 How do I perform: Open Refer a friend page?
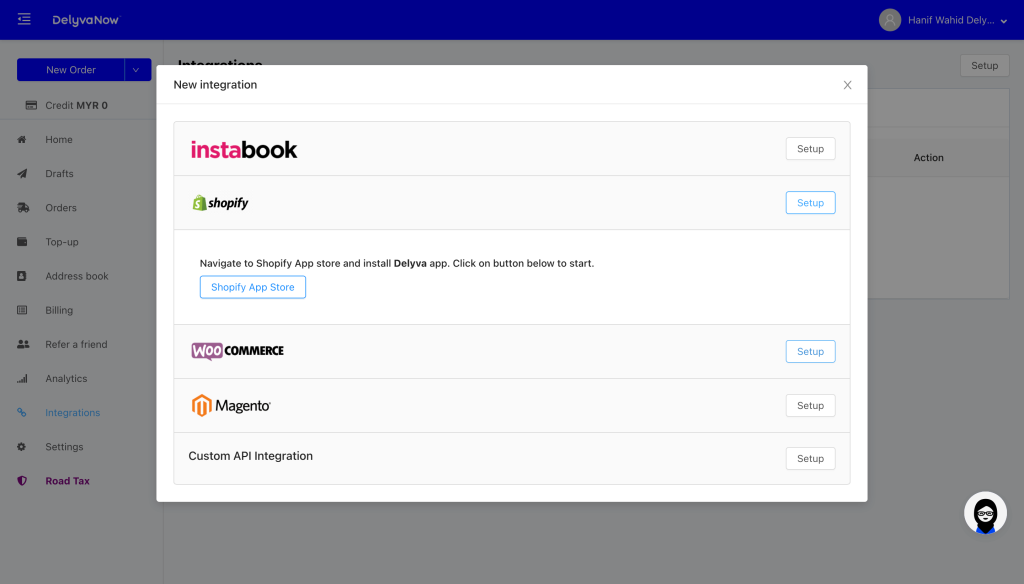coord(76,344)
